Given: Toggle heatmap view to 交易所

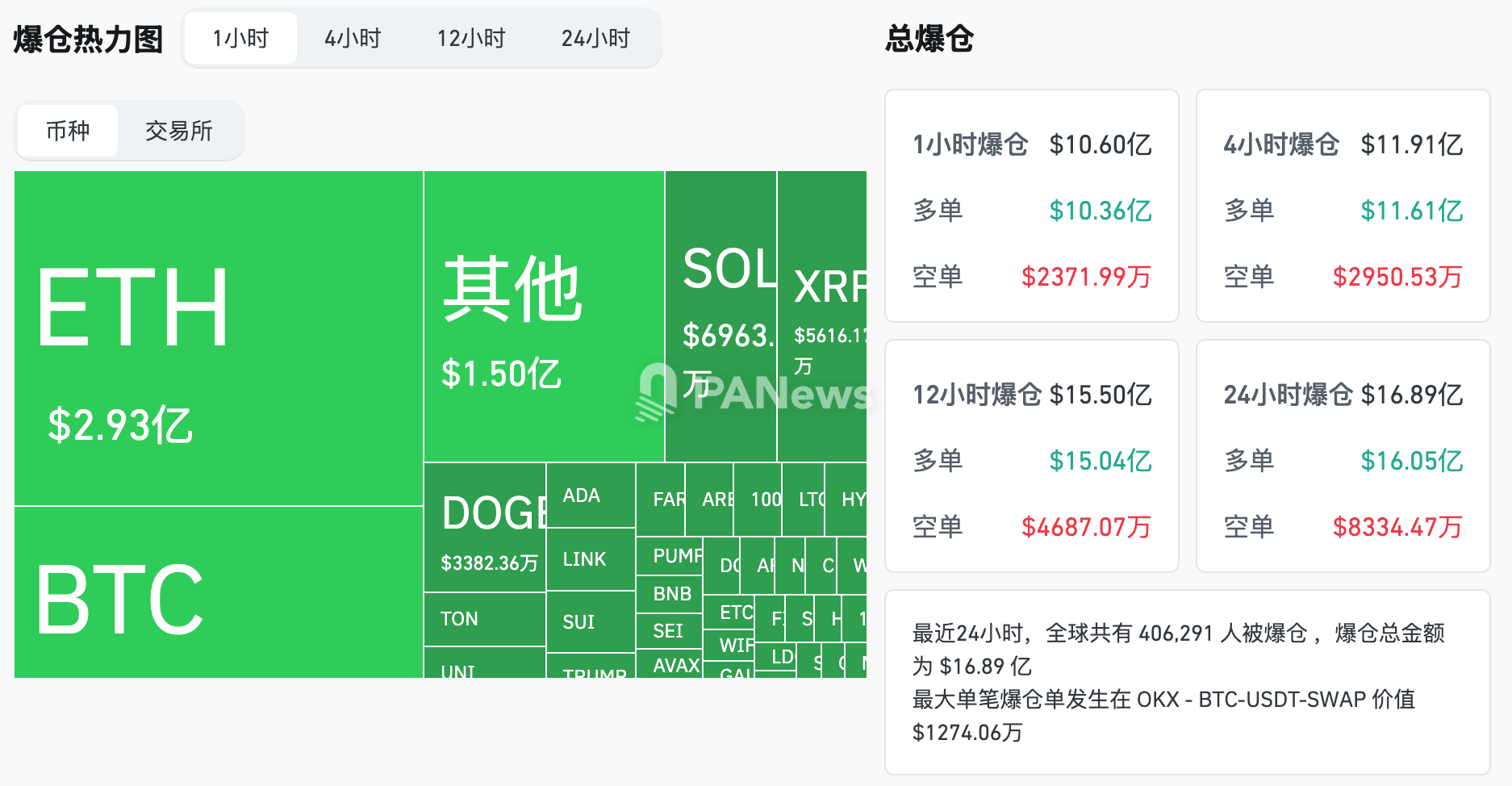Looking at the screenshot, I should tap(179, 131).
